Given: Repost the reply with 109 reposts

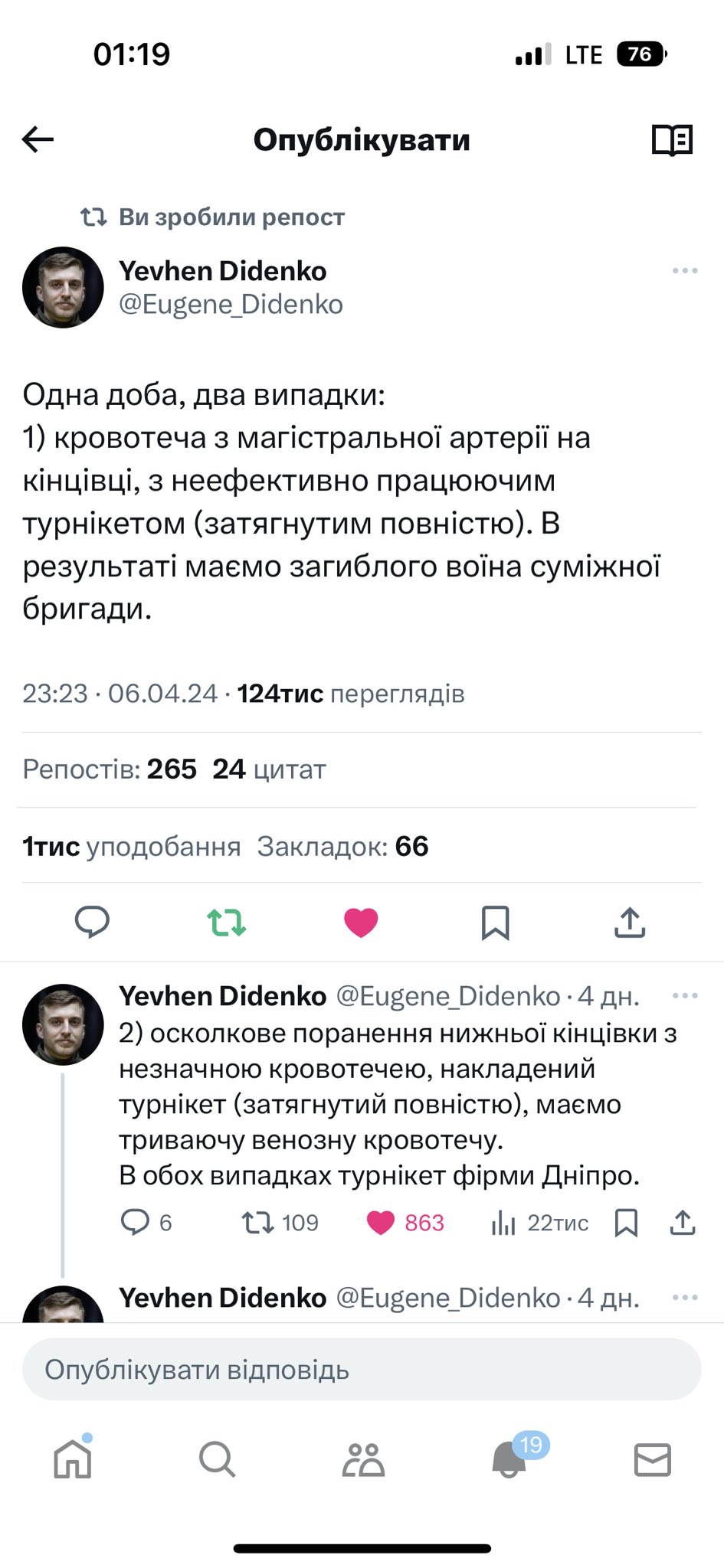Looking at the screenshot, I should coord(258,1223).
